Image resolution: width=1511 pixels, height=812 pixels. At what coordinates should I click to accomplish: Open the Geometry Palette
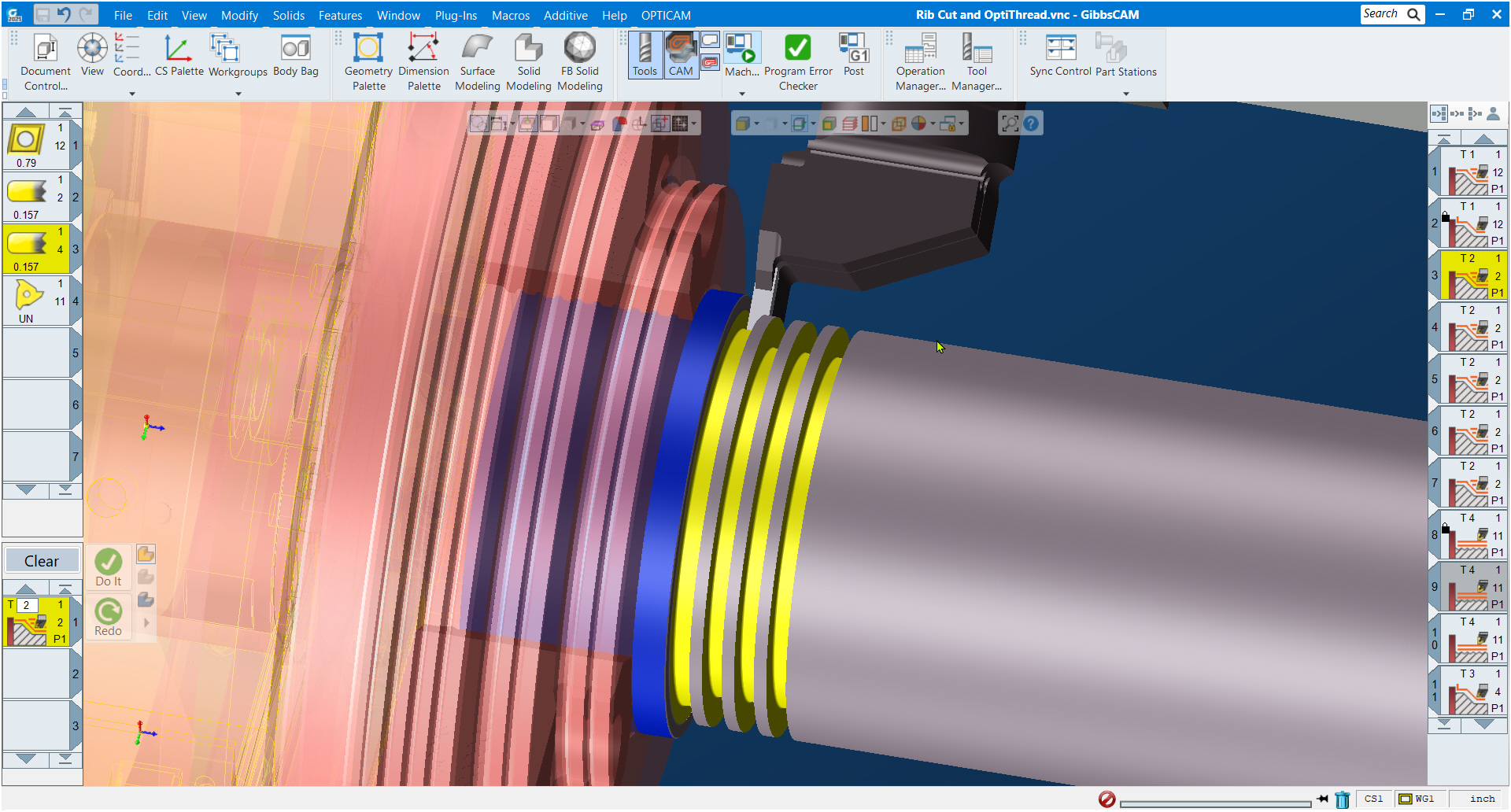coord(368,62)
